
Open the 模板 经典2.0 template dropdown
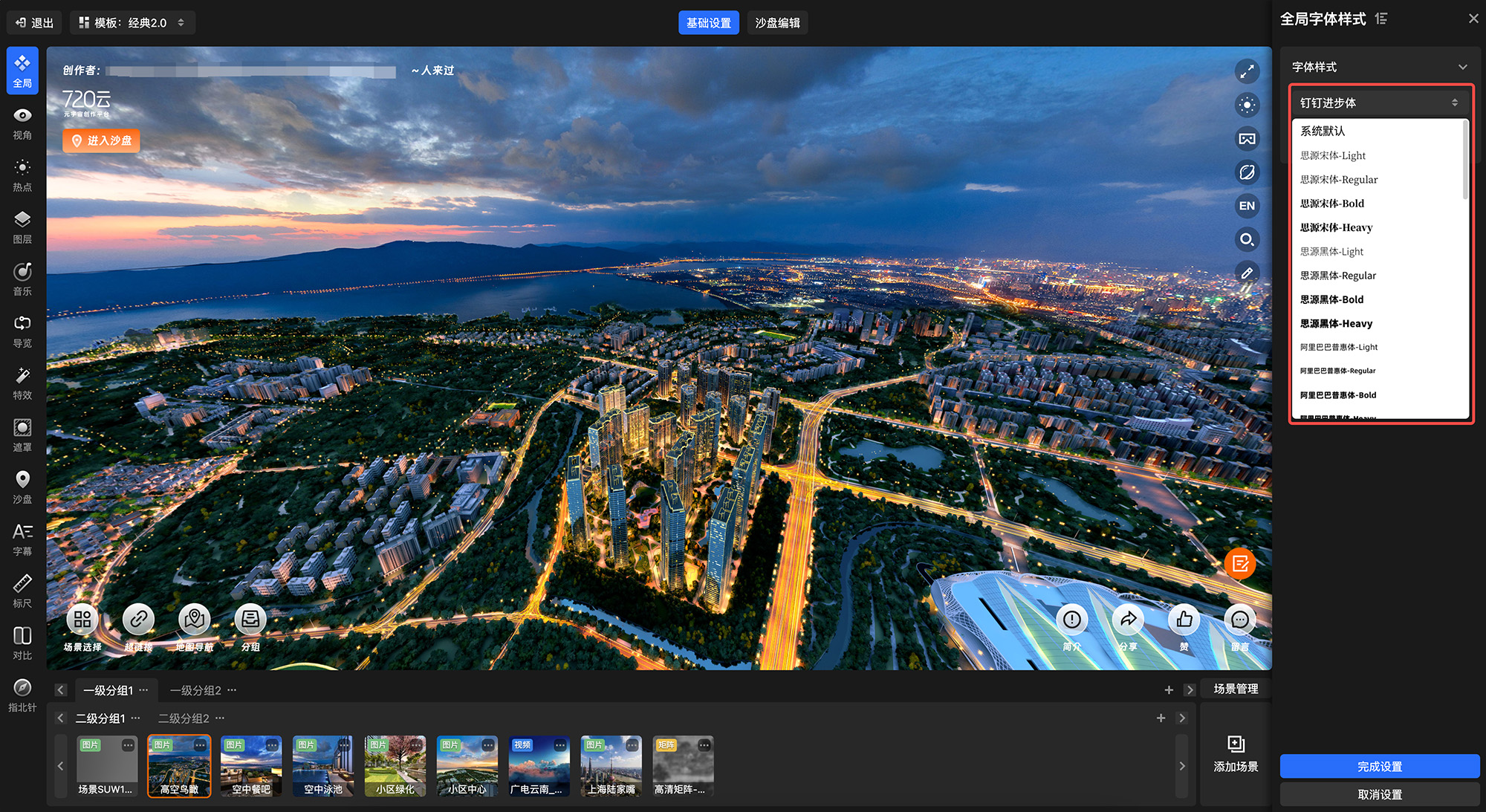(132, 23)
